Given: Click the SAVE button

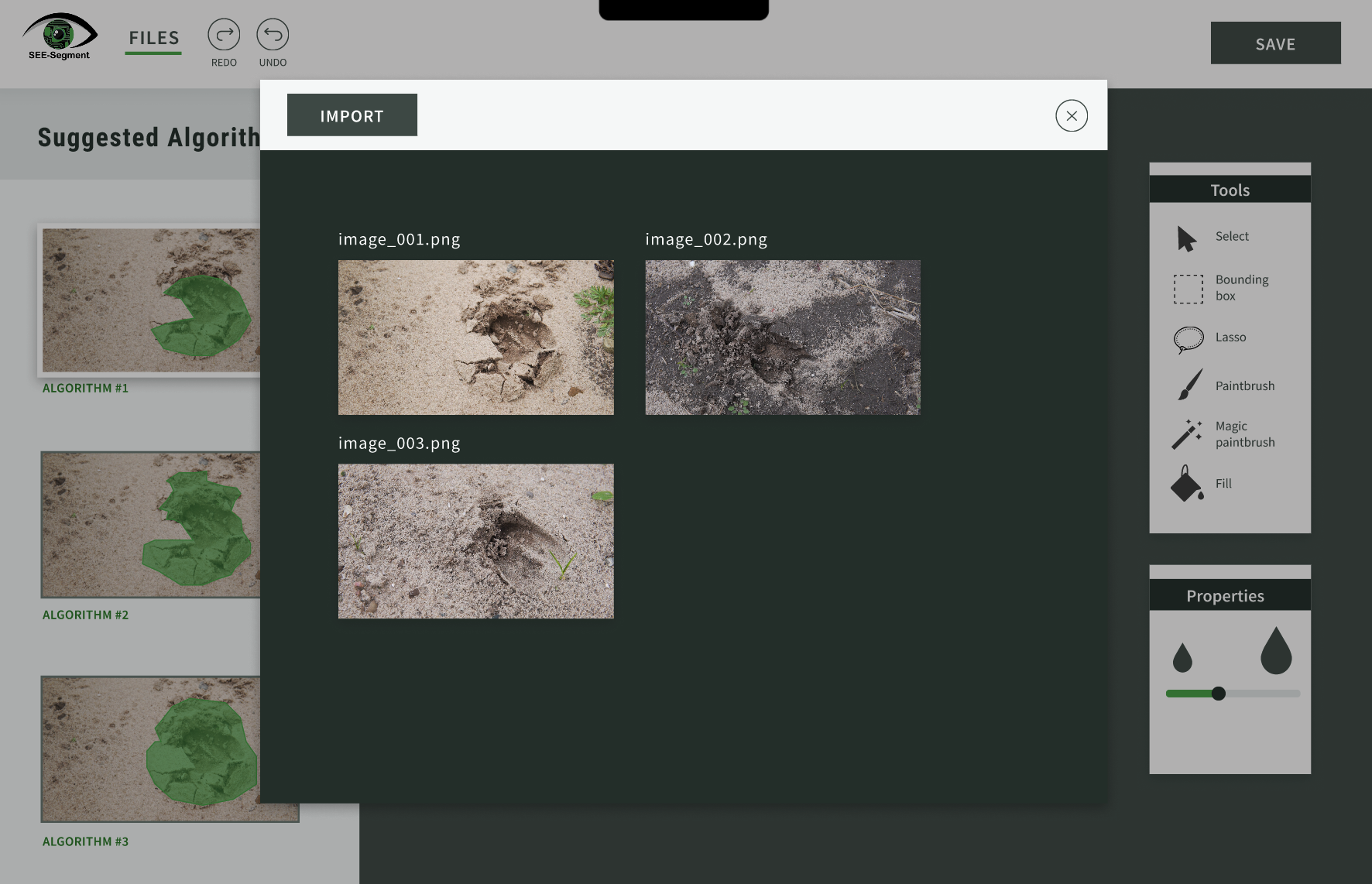Looking at the screenshot, I should click(1275, 43).
